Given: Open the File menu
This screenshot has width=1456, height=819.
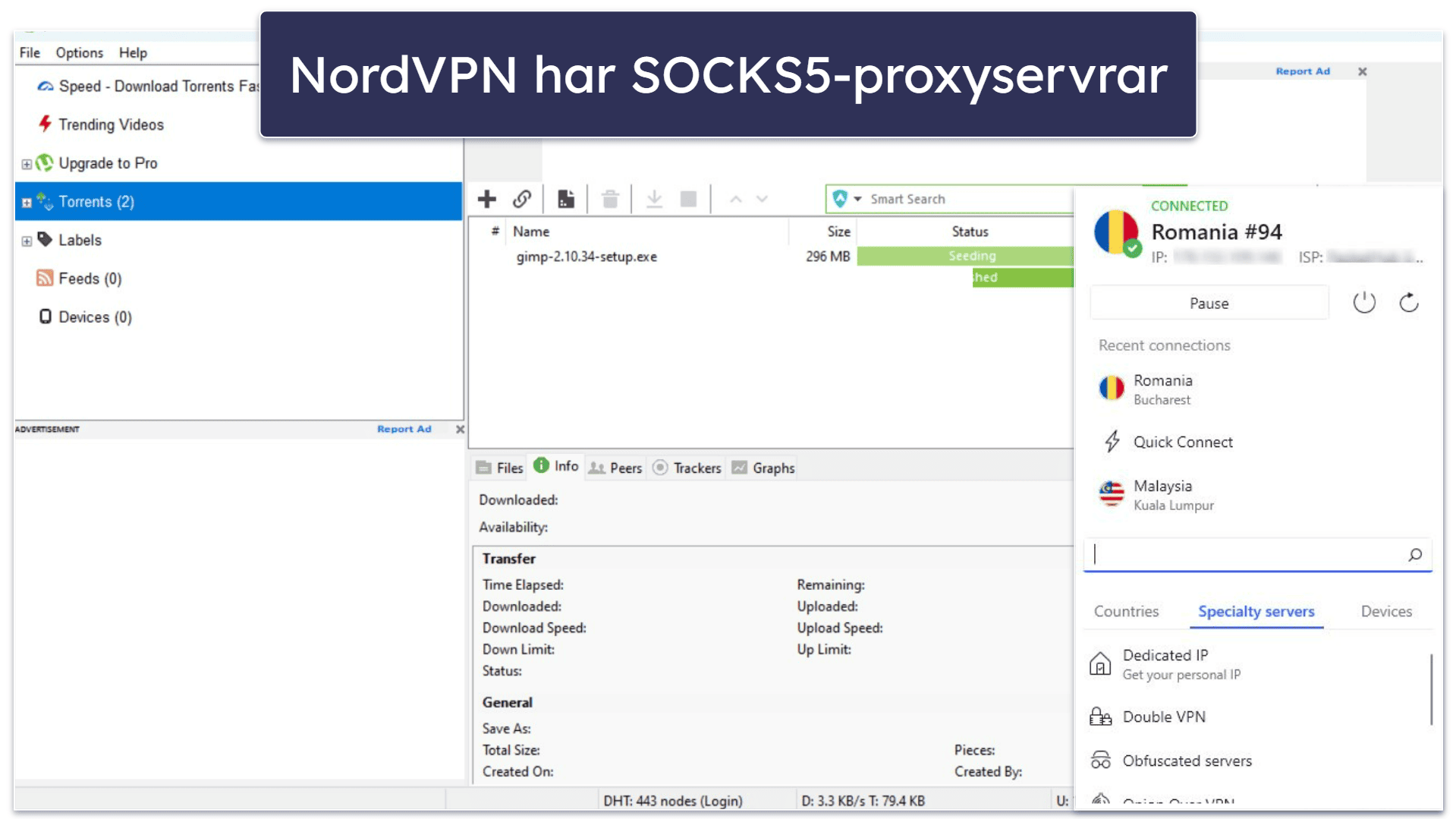Looking at the screenshot, I should [30, 52].
